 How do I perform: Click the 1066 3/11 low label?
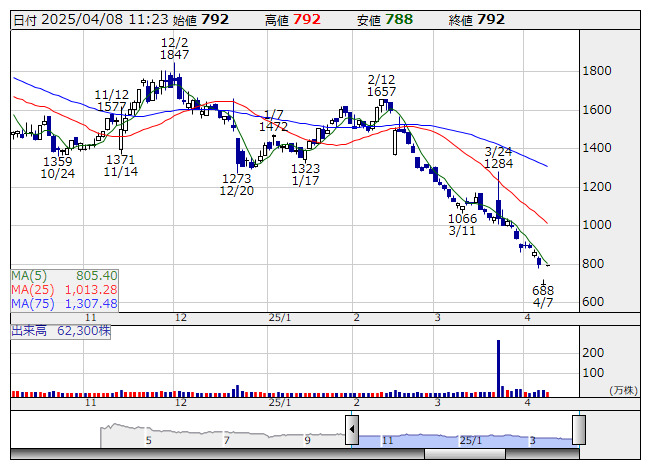[462, 224]
